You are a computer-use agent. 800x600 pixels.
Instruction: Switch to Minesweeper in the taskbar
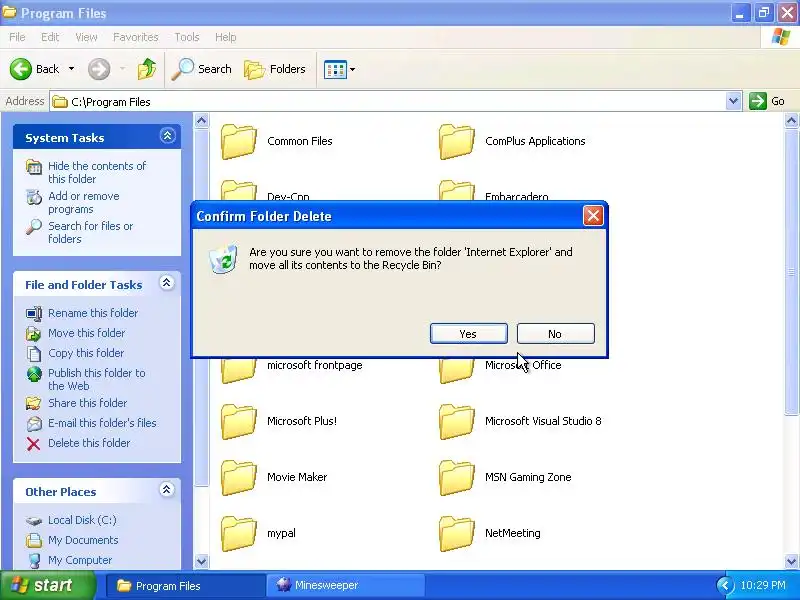click(345, 586)
